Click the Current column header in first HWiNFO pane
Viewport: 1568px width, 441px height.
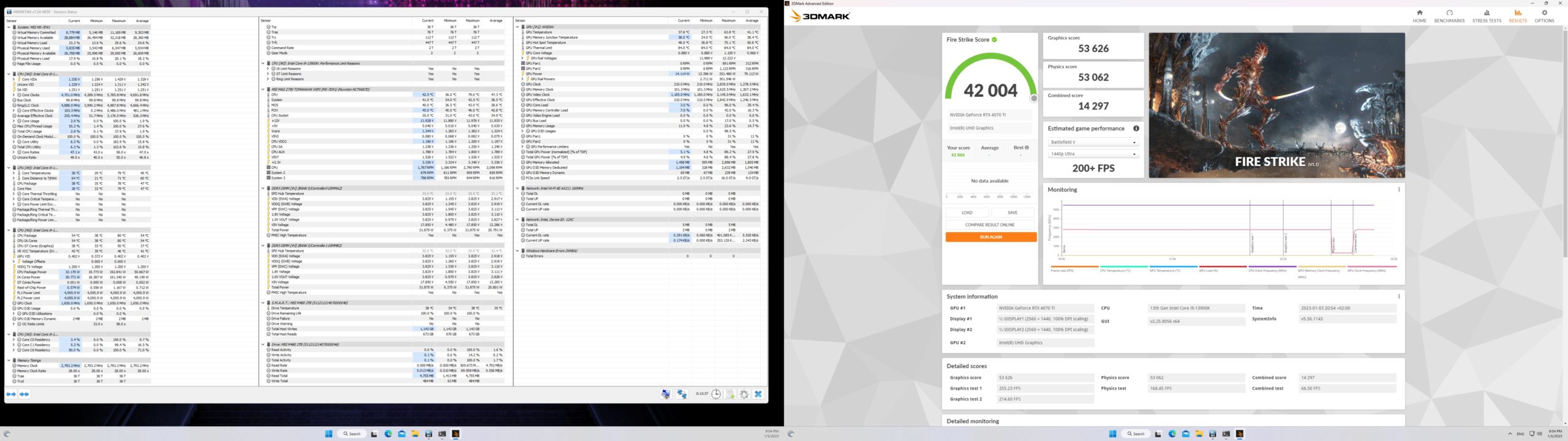coord(73,21)
